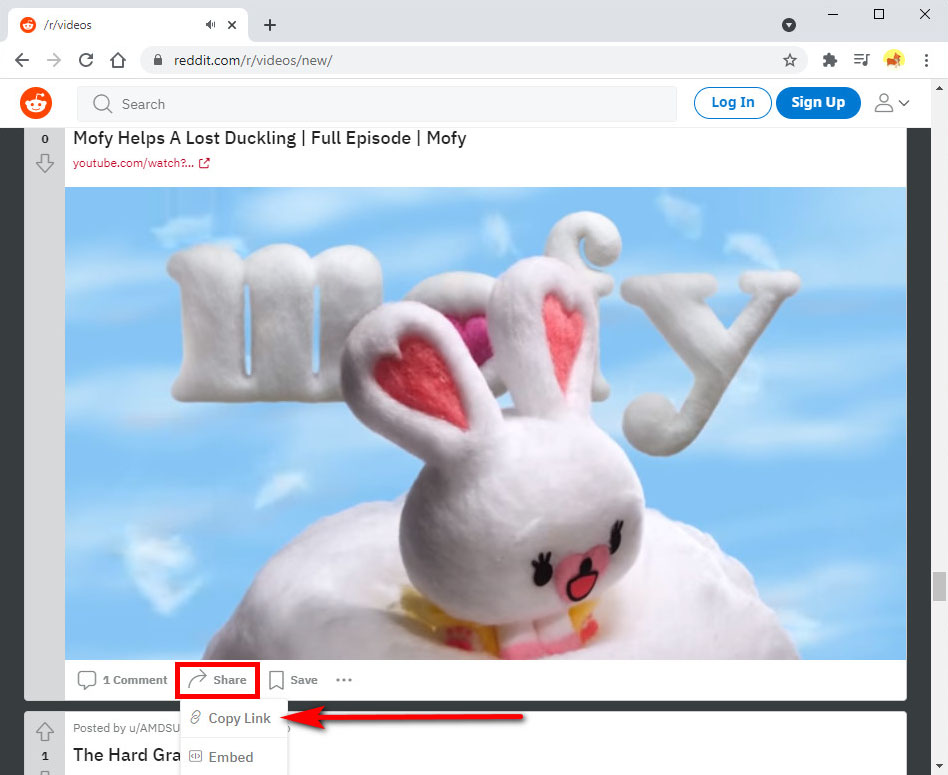Click the Search field on Reddit

(377, 104)
